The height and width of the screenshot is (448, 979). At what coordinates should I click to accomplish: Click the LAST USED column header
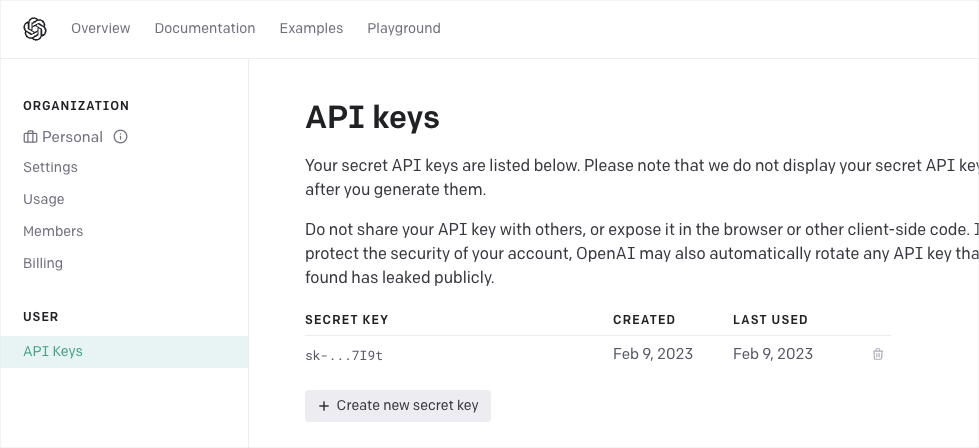(770, 320)
